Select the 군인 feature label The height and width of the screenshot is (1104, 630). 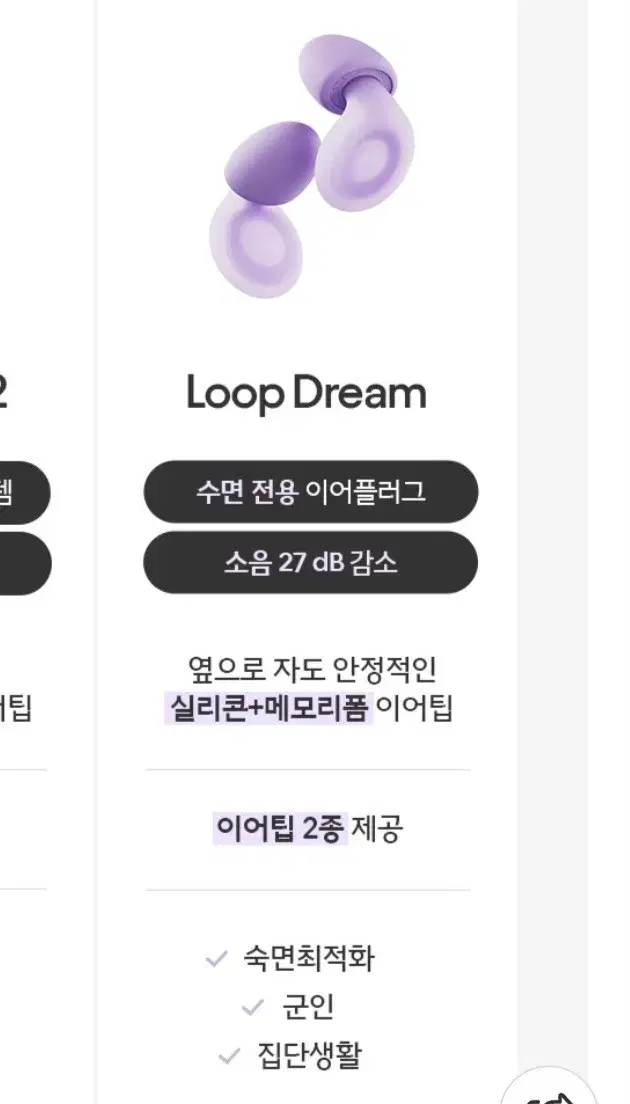point(308,1008)
